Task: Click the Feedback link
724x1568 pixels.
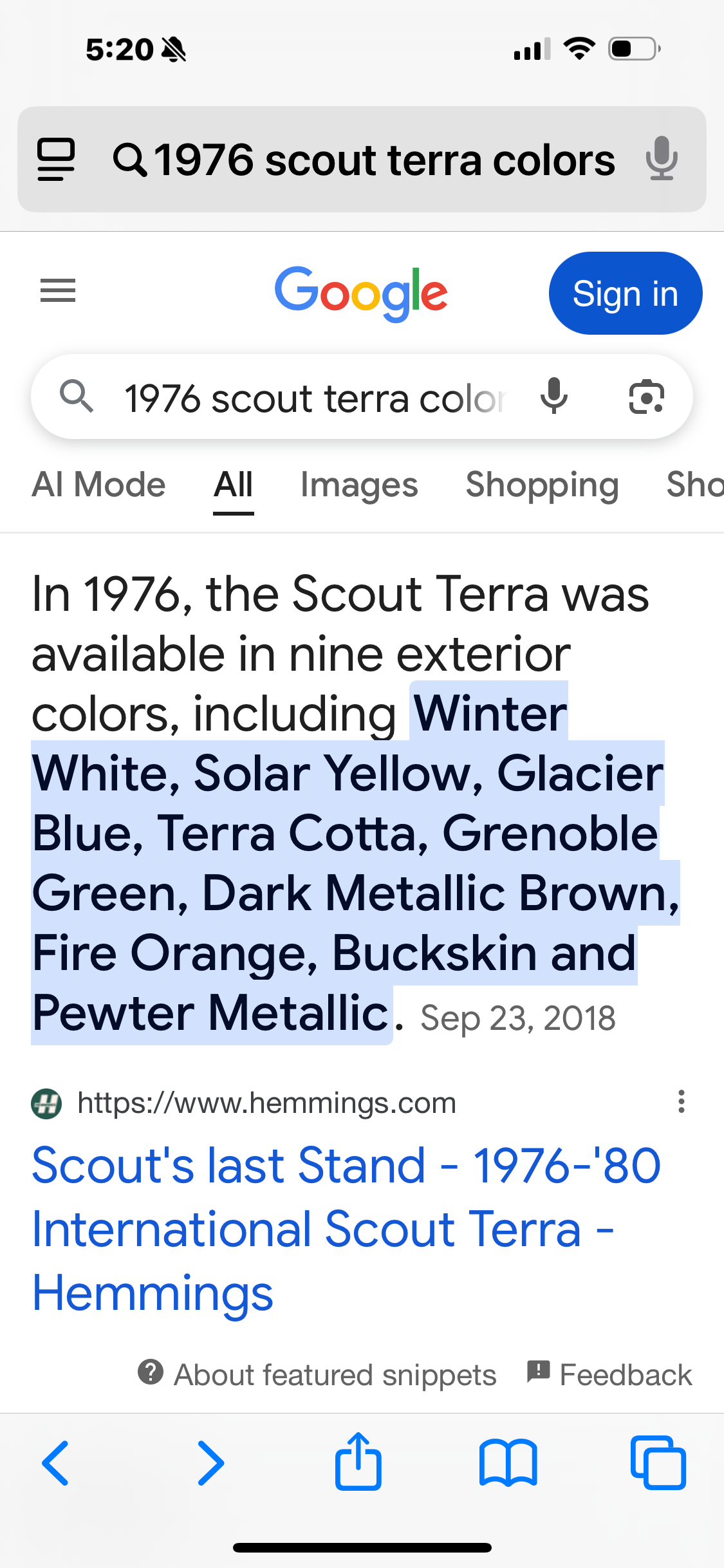Action: click(x=609, y=1374)
